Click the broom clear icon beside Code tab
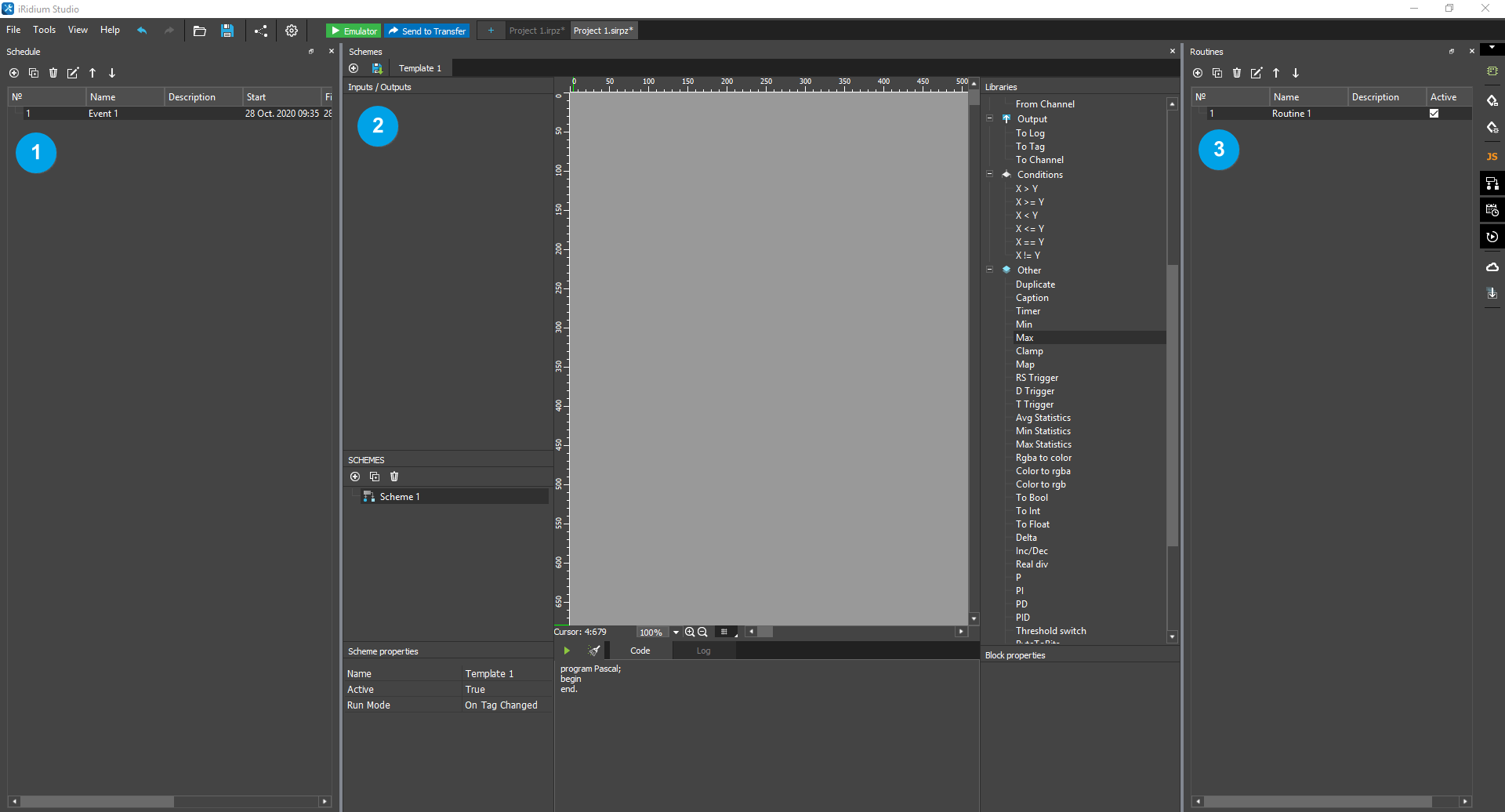 coord(594,651)
